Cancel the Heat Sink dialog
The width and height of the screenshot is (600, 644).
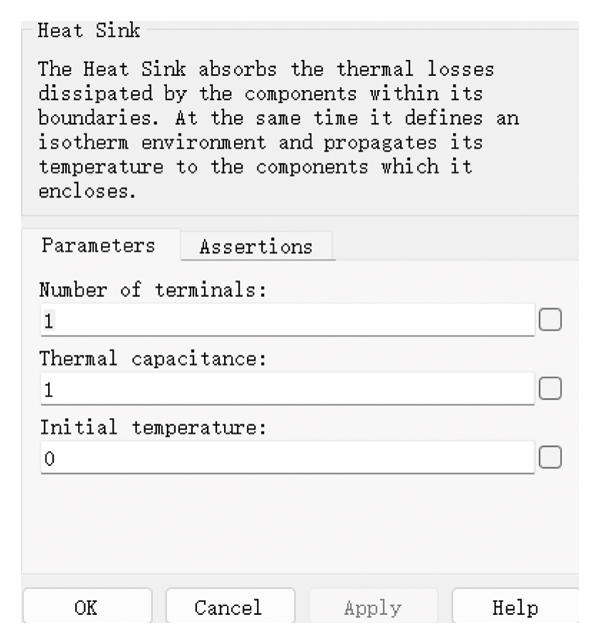click(x=229, y=607)
